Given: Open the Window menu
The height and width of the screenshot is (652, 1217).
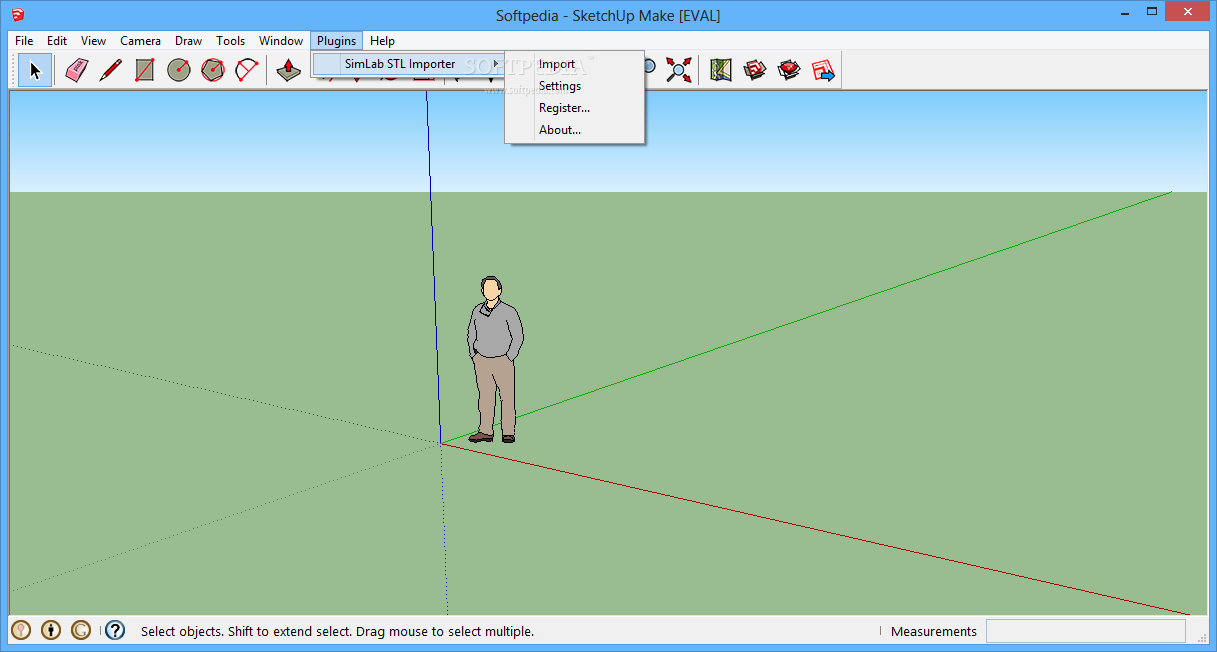Looking at the screenshot, I should 281,41.
